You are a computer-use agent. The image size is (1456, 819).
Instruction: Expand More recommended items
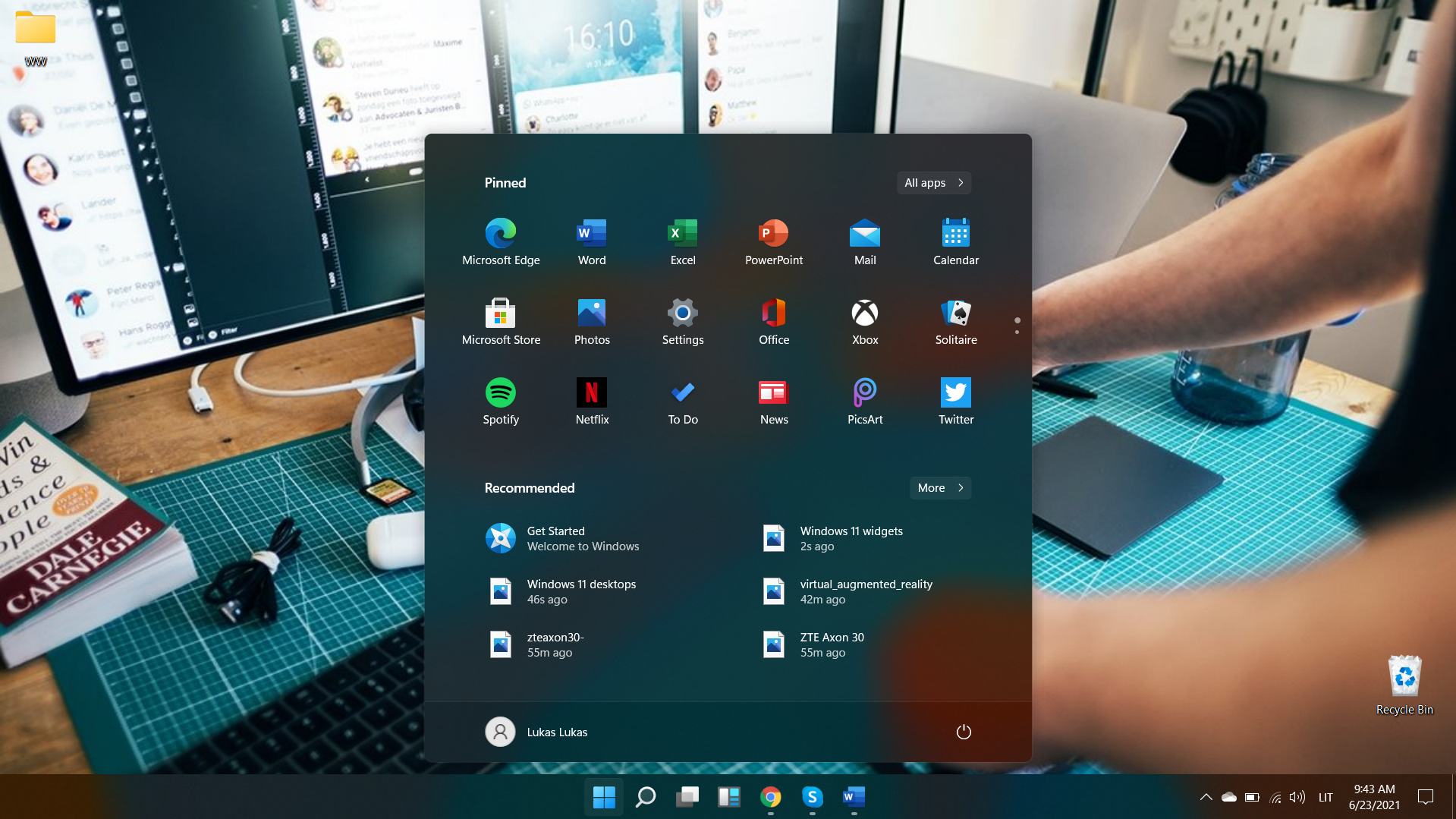point(941,488)
